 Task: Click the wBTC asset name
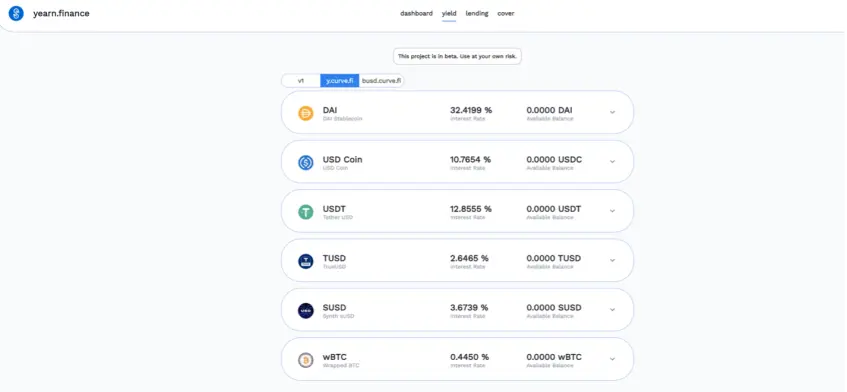334,357
